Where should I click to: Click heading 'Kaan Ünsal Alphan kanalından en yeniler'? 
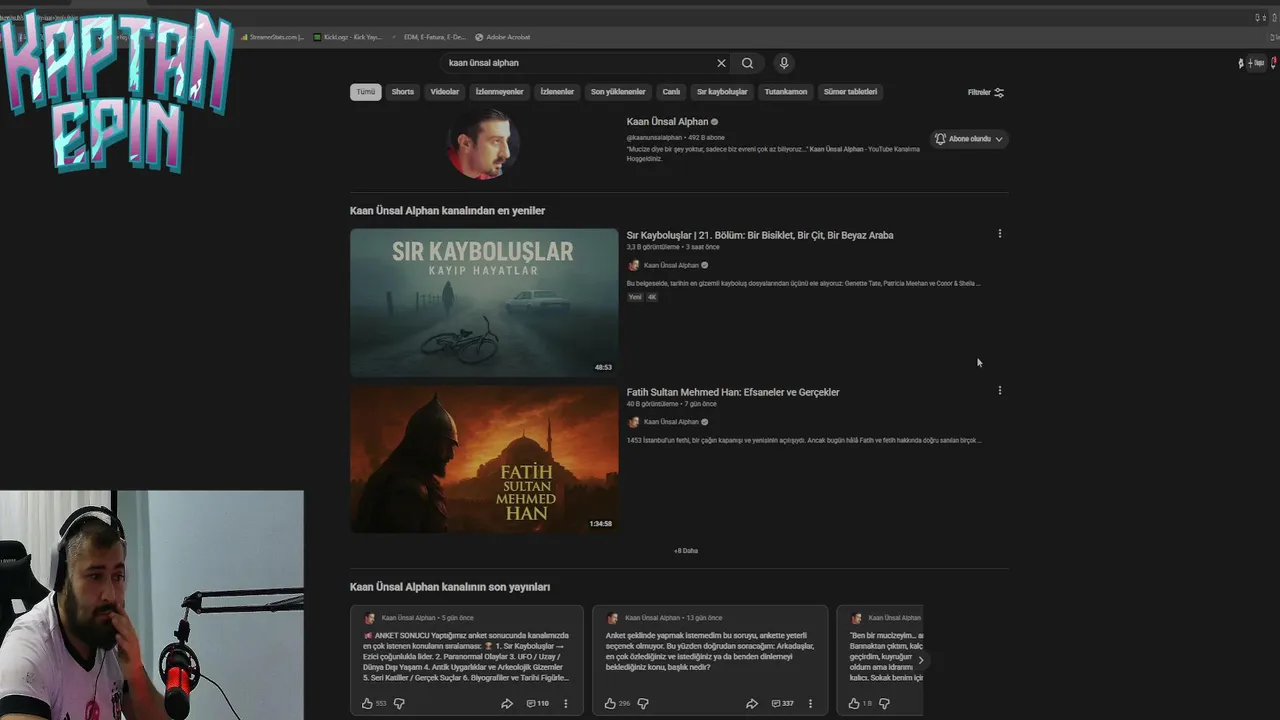click(447, 211)
